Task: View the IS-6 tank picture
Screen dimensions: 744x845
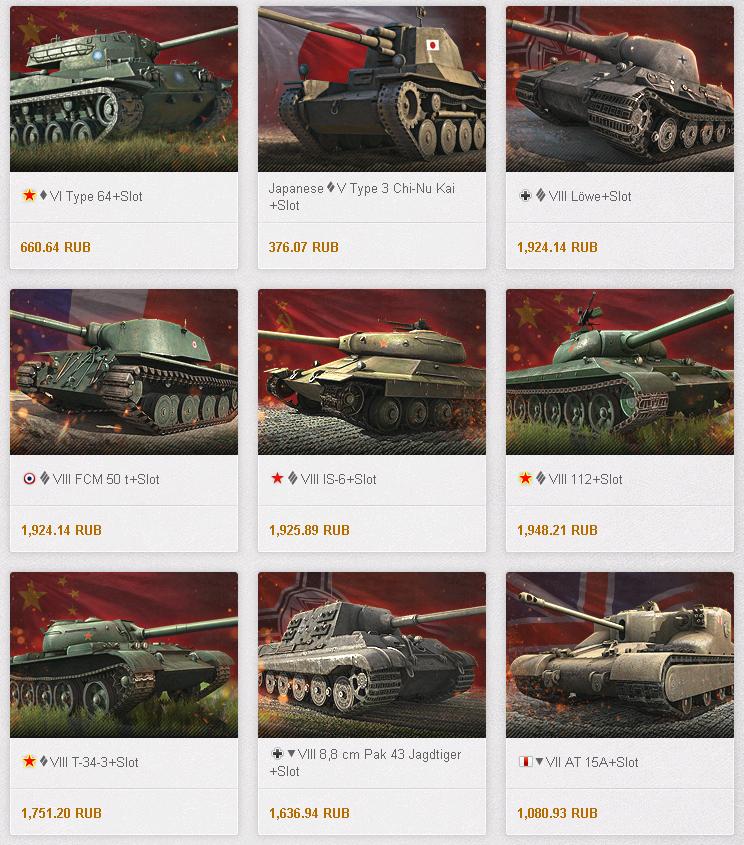Action: point(372,372)
